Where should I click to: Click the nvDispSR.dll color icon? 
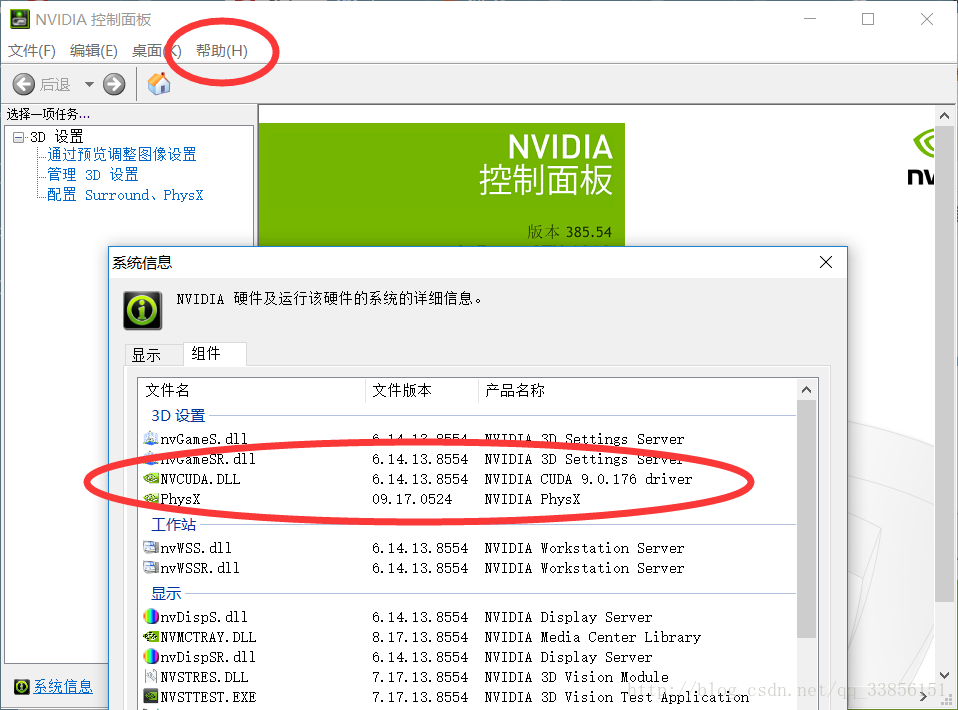tap(150, 657)
